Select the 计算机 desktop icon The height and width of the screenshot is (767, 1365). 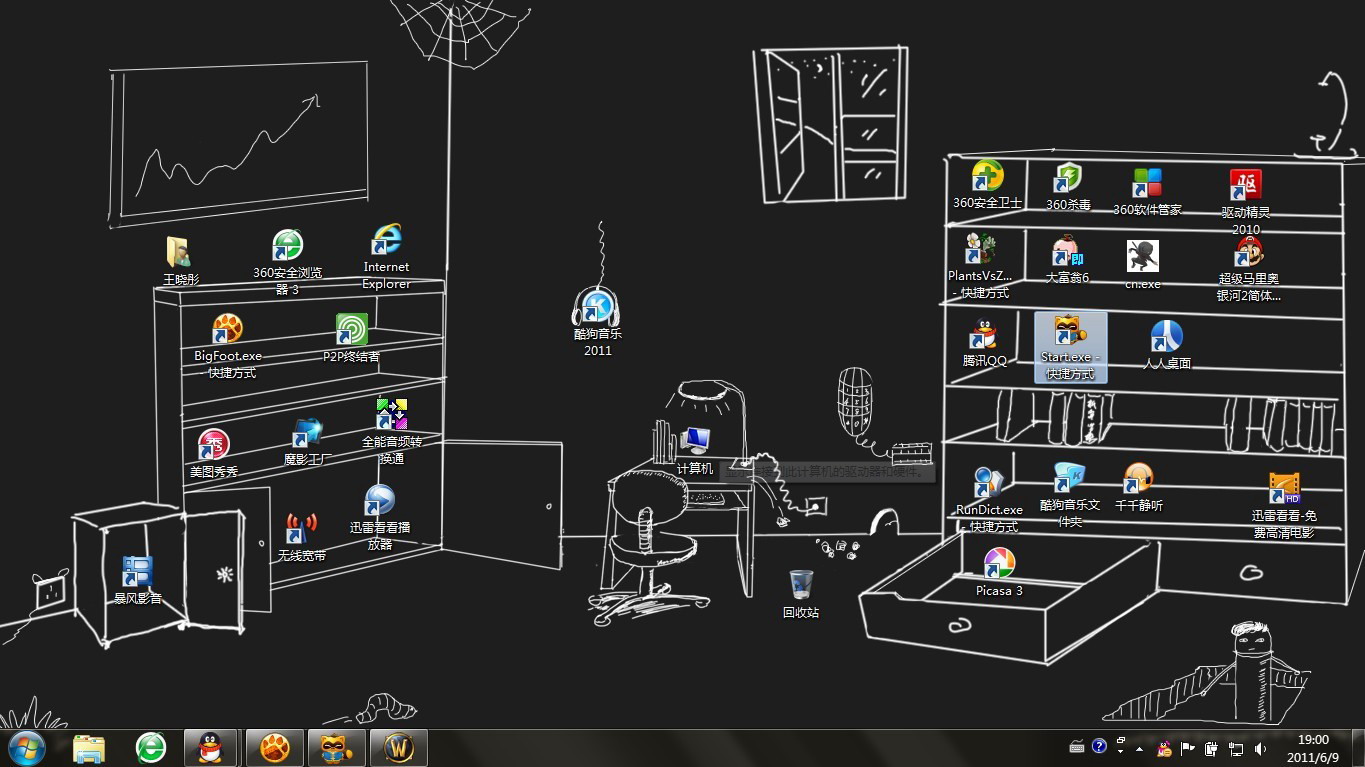695,450
